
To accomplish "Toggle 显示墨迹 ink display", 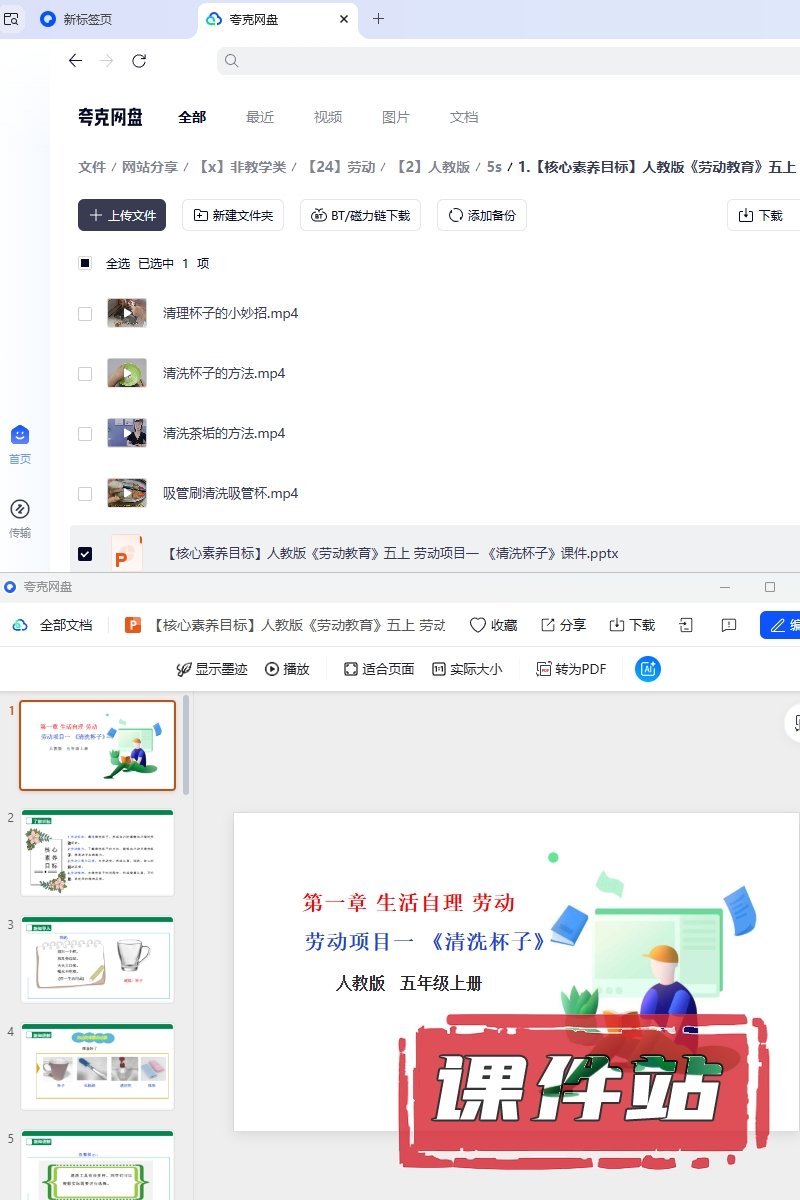I will 211,669.
